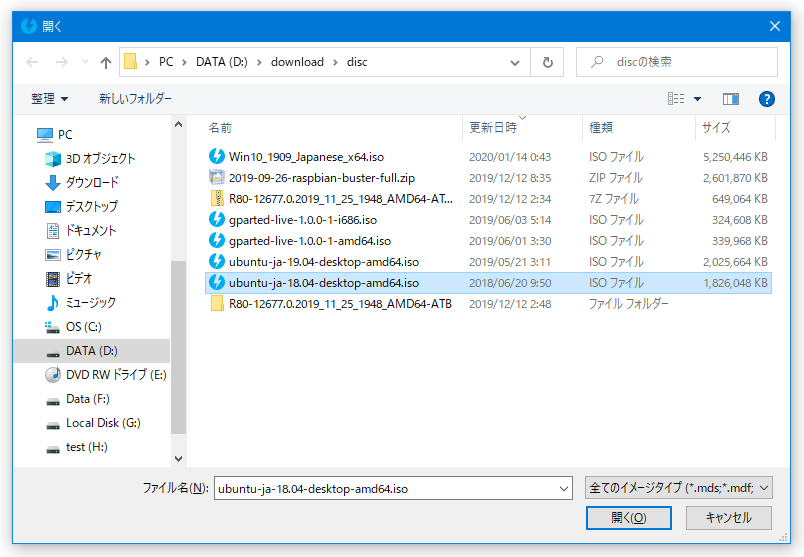Select DVD RW ドライブ (E:)
This screenshot has height=557, width=804.
106,375
